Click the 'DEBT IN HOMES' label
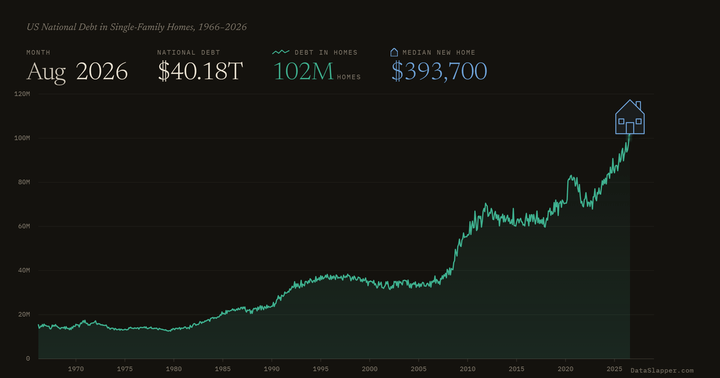 click(326, 52)
